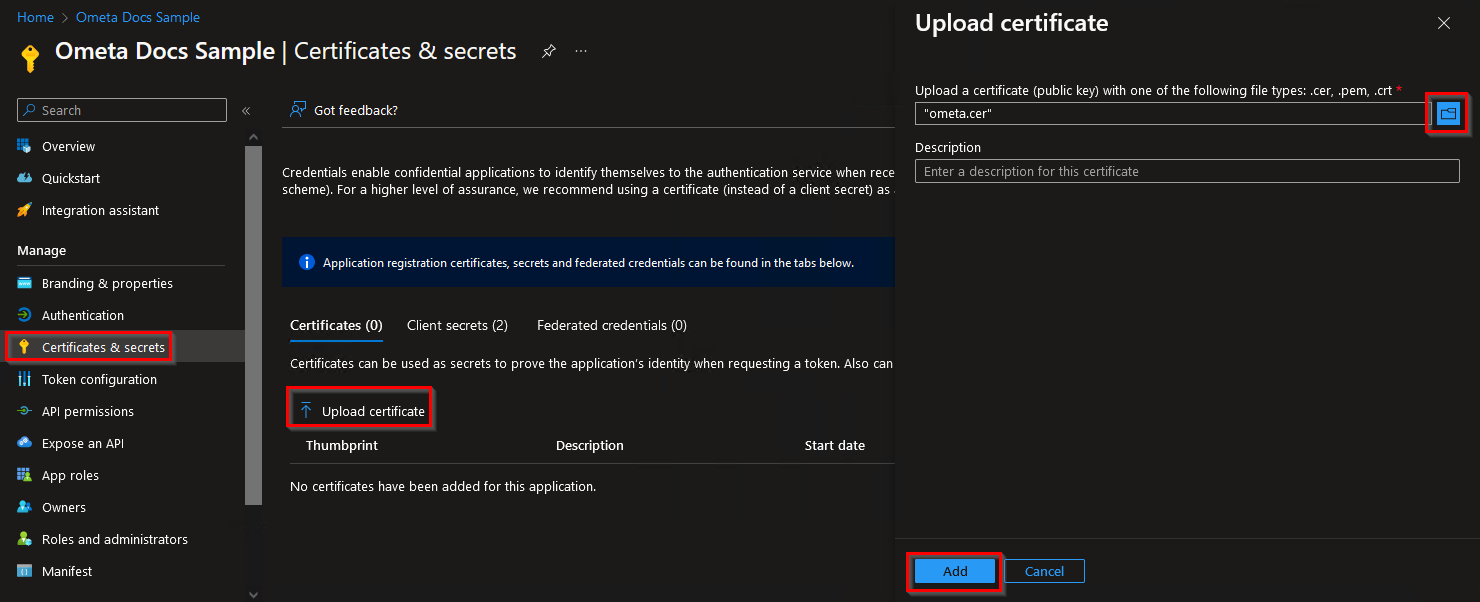Switch to the Certificates (0) tab
Screen dimensions: 1480x602
click(336, 325)
